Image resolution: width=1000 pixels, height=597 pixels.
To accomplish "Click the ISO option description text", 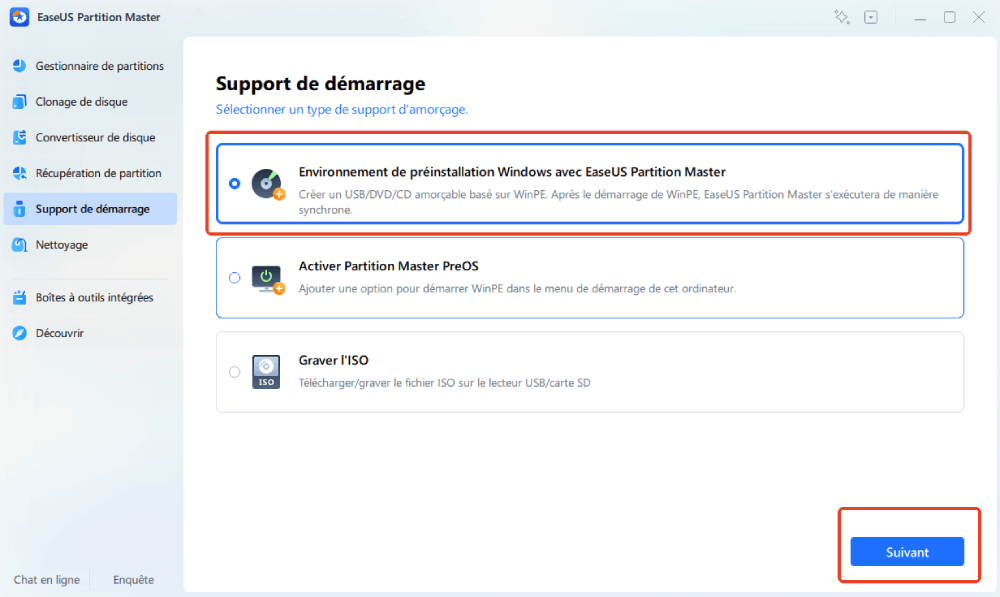I will click(445, 383).
